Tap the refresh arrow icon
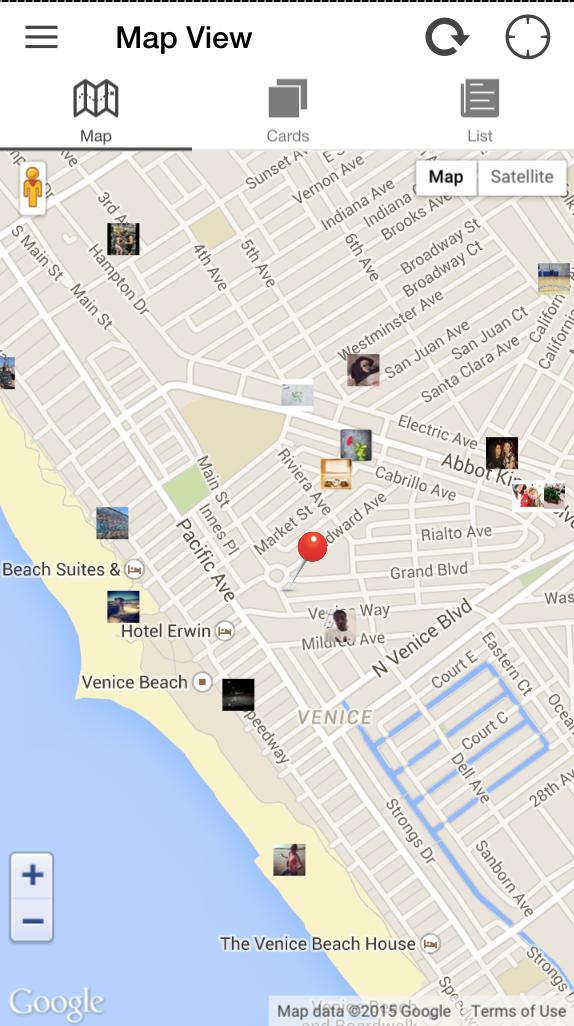The height and width of the screenshot is (1026, 574). point(446,37)
